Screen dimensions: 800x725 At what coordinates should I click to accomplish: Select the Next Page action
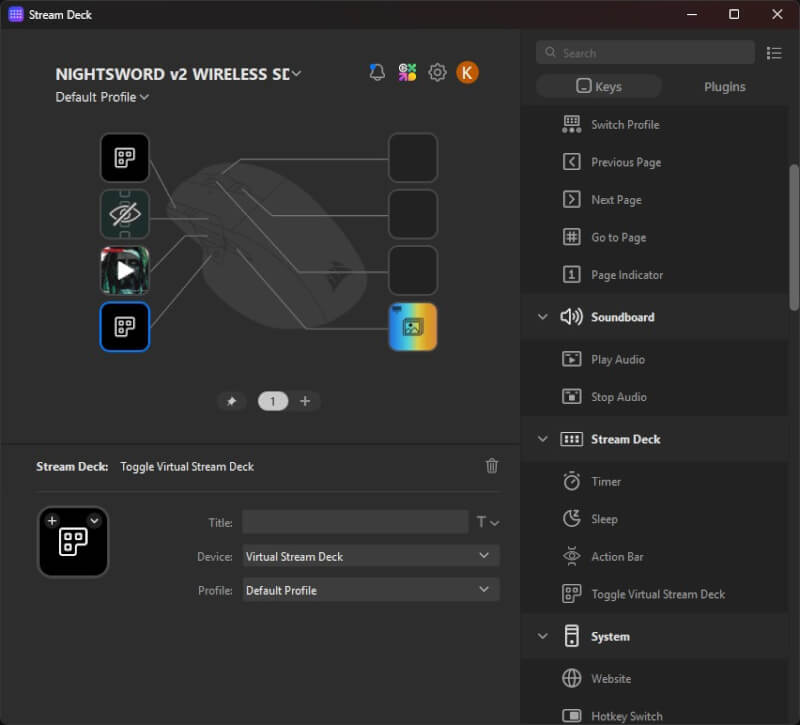(654, 199)
